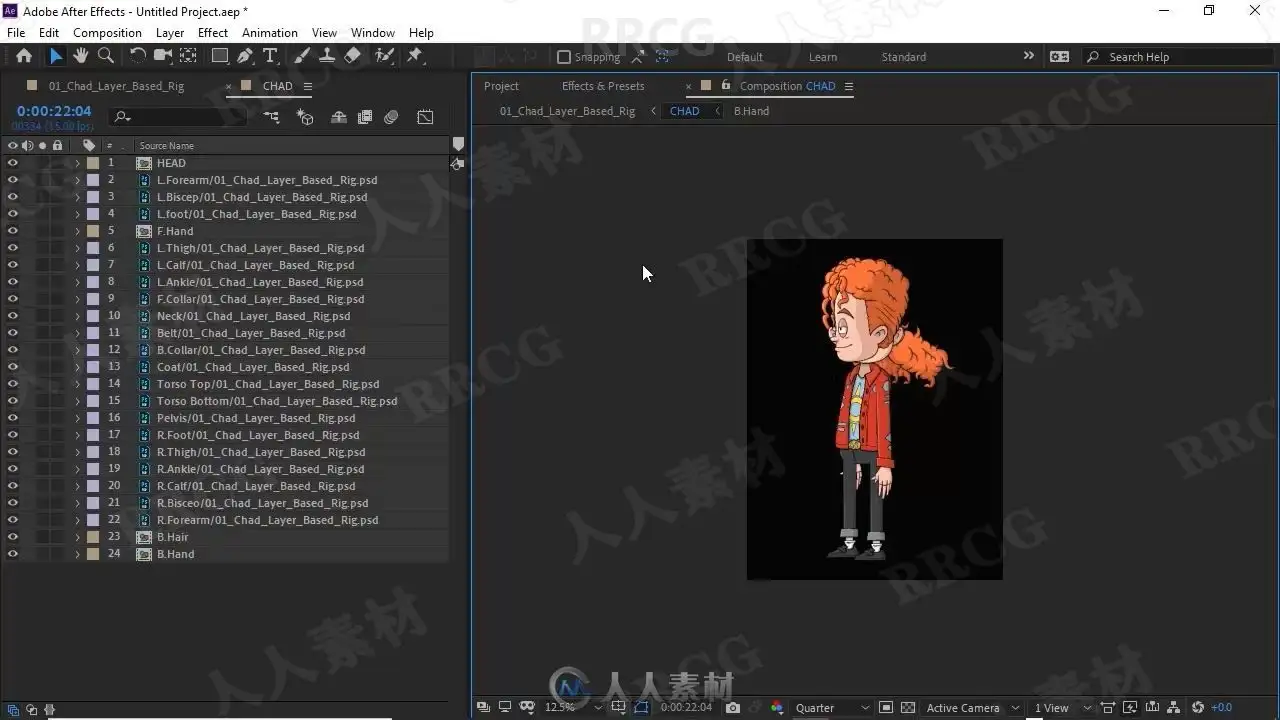Screen dimensions: 1280x720
Task: Open the Active Camera view dropdown
Action: [x=971, y=707]
